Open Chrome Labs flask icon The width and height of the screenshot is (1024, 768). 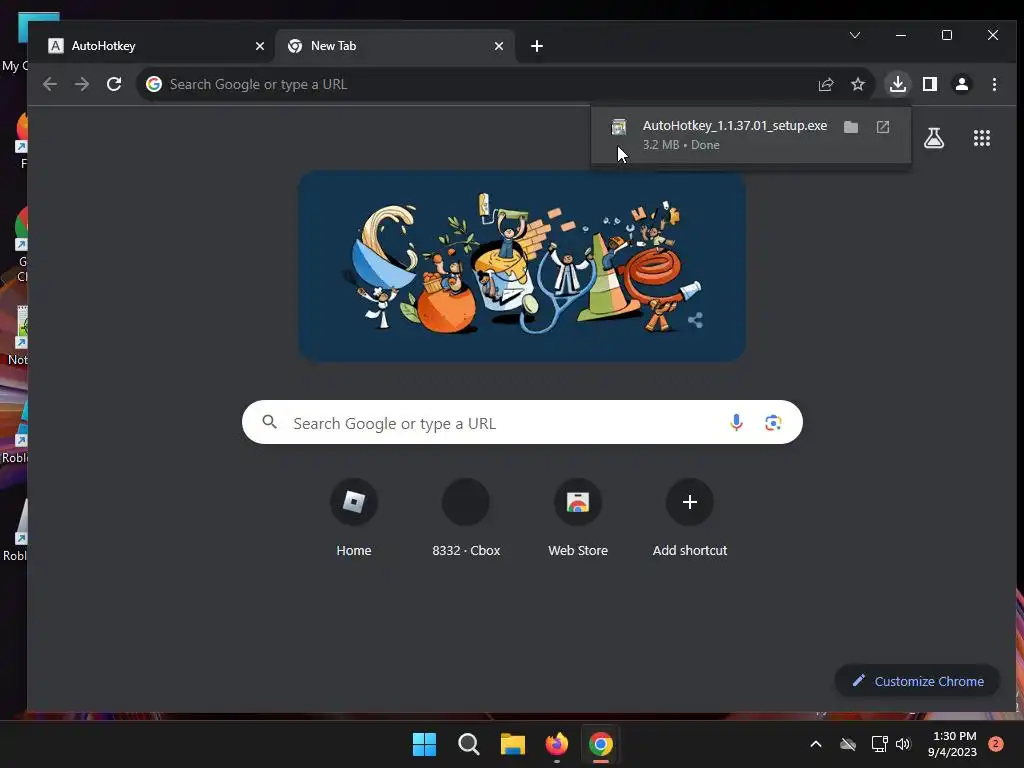pyautogui.click(x=933, y=138)
